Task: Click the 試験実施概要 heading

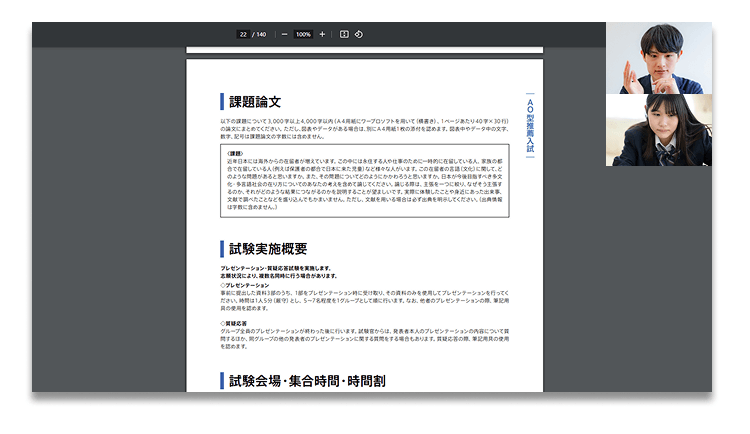Action: (x=267, y=249)
